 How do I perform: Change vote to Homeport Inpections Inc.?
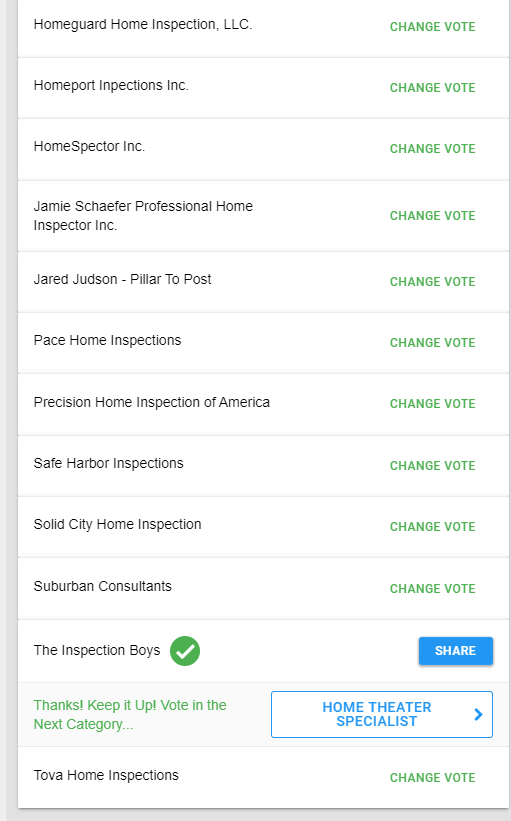[x=432, y=87]
